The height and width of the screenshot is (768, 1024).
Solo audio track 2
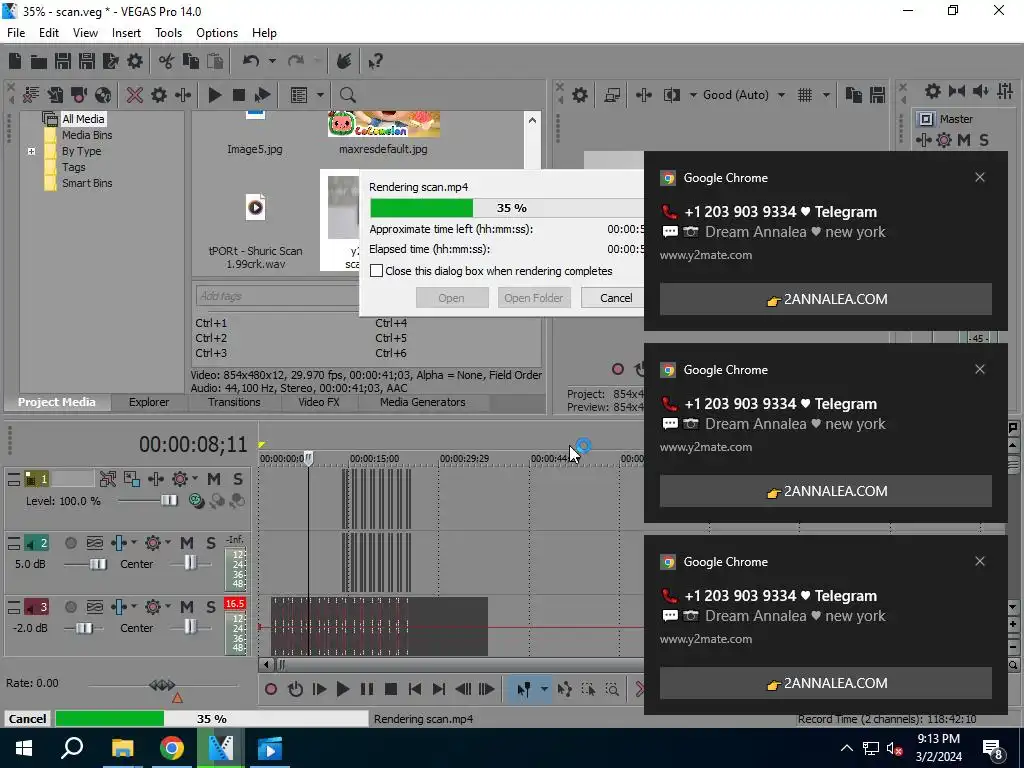pyautogui.click(x=210, y=543)
